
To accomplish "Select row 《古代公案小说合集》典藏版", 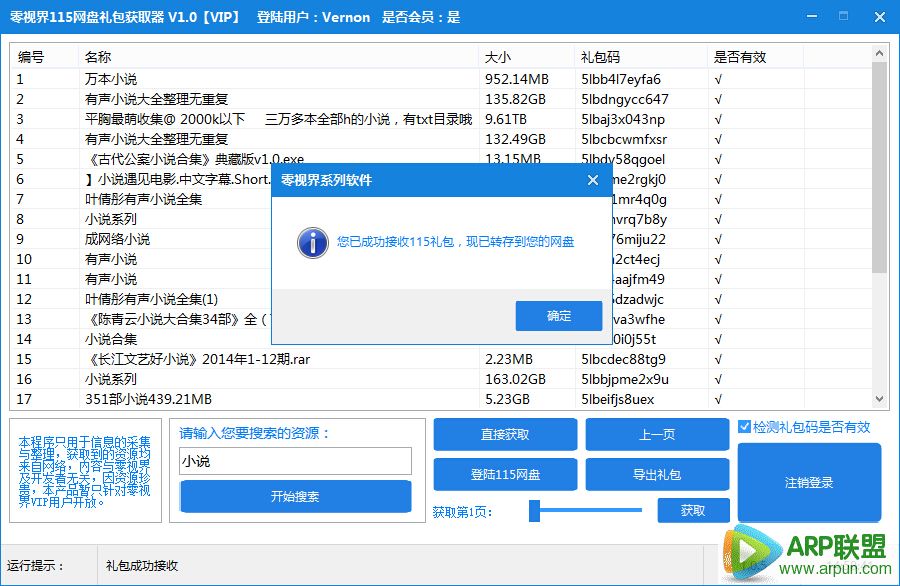I will pyautogui.click(x=441, y=159).
